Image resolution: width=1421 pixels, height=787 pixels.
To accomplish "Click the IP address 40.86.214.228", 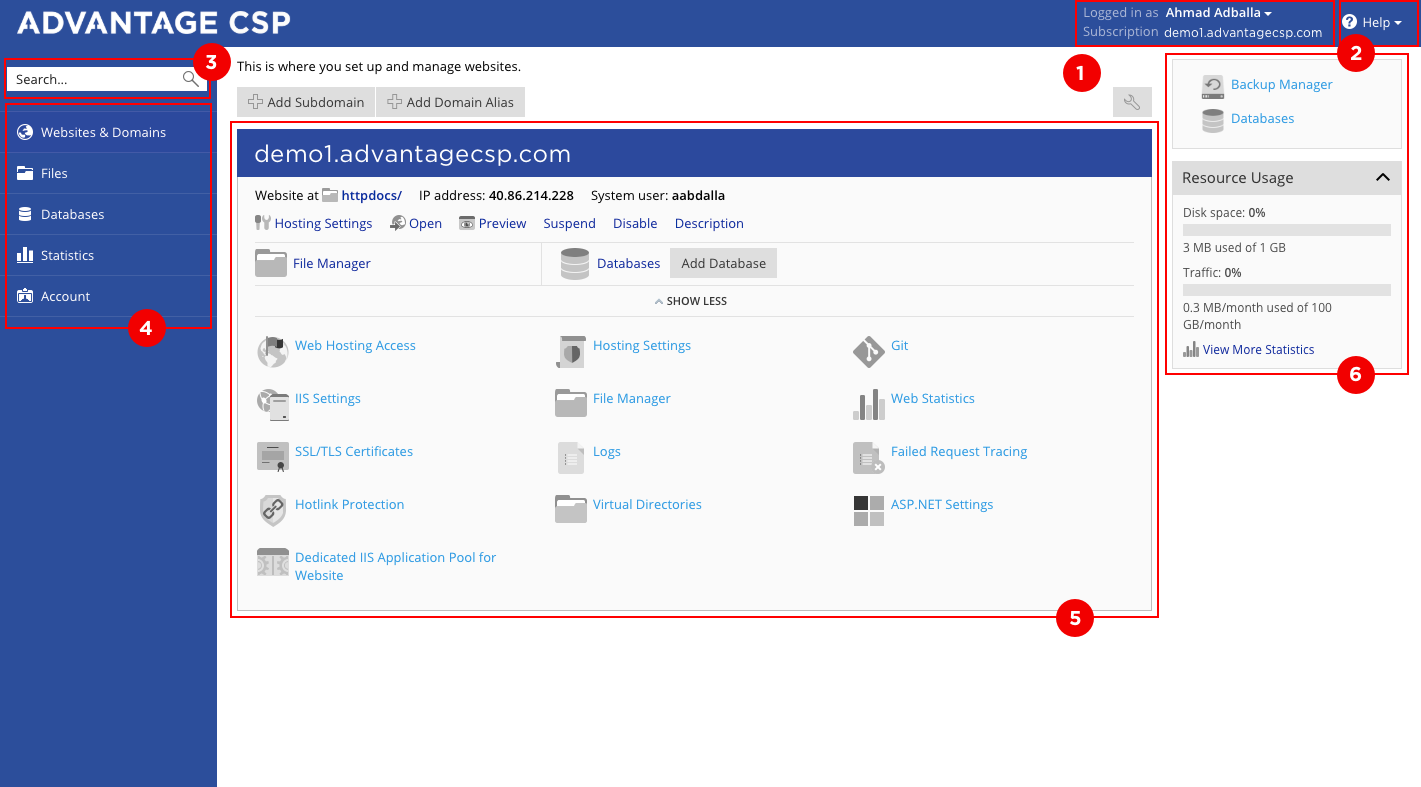I will (531, 195).
